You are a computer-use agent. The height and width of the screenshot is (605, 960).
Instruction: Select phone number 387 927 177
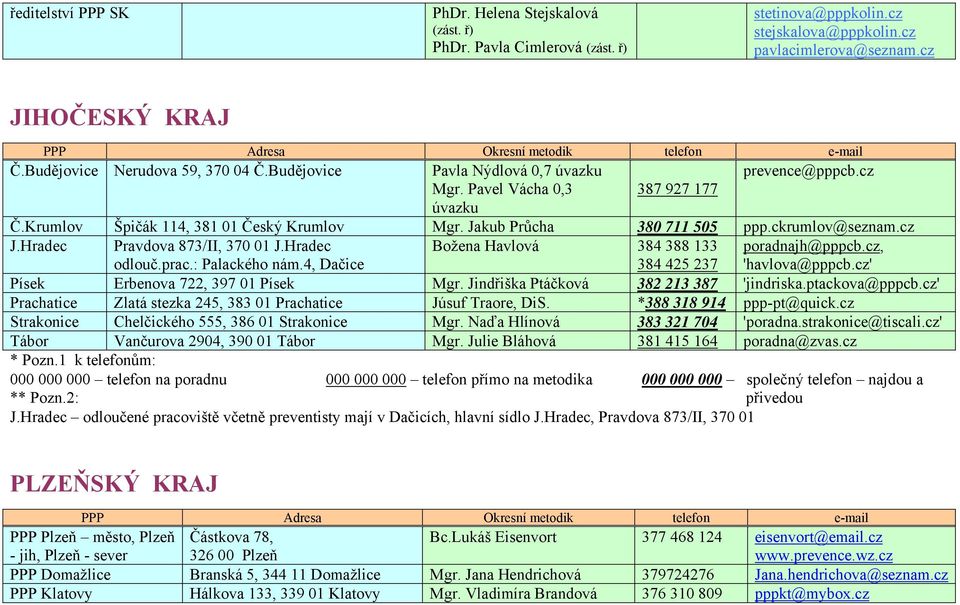(677, 189)
